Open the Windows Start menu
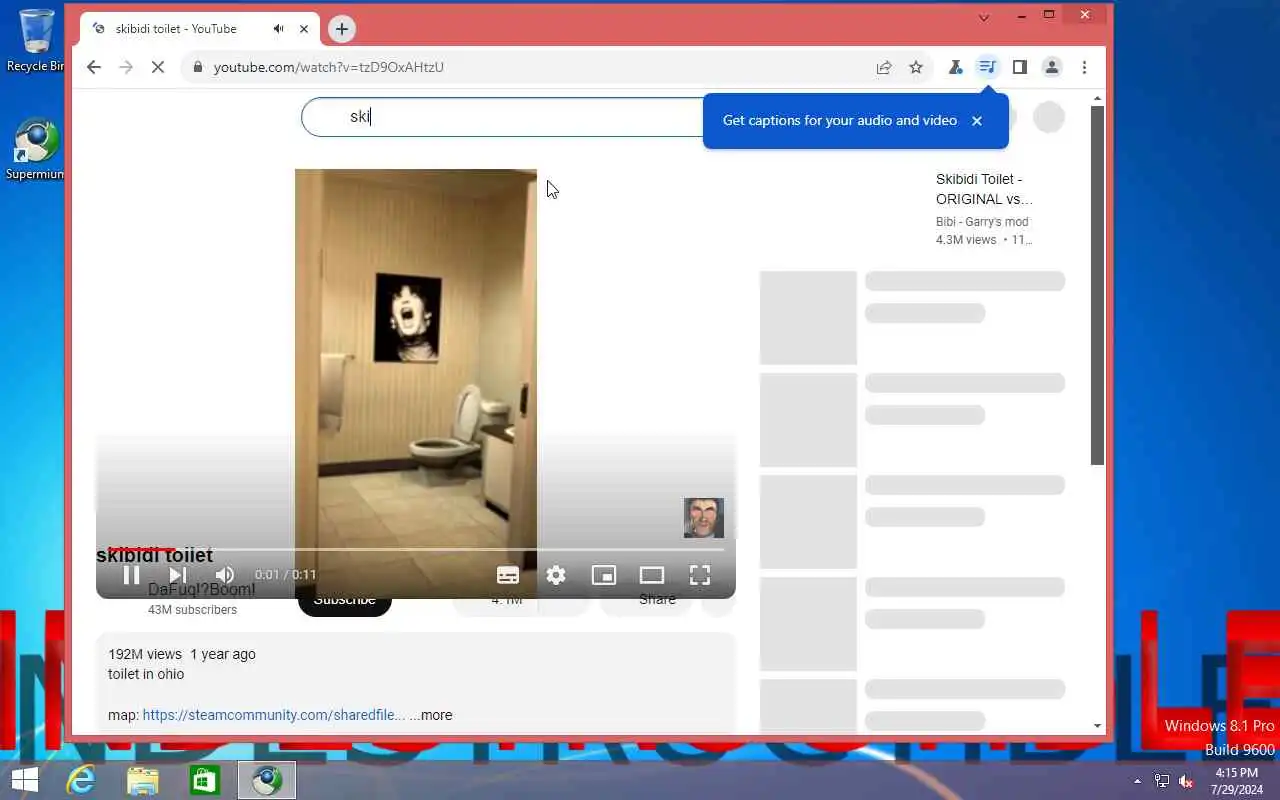The height and width of the screenshot is (800, 1280). coord(24,780)
